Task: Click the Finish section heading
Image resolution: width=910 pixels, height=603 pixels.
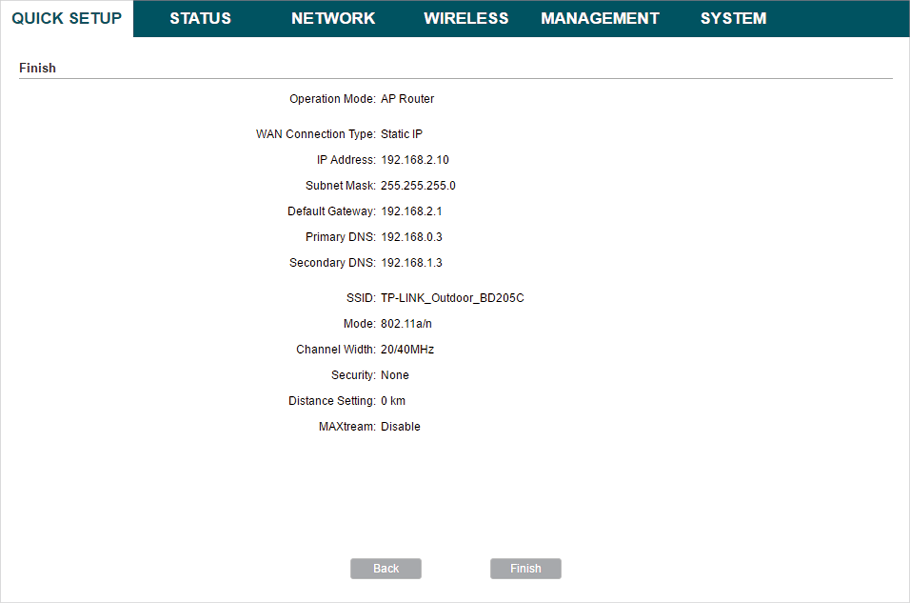Action: click(x=38, y=68)
